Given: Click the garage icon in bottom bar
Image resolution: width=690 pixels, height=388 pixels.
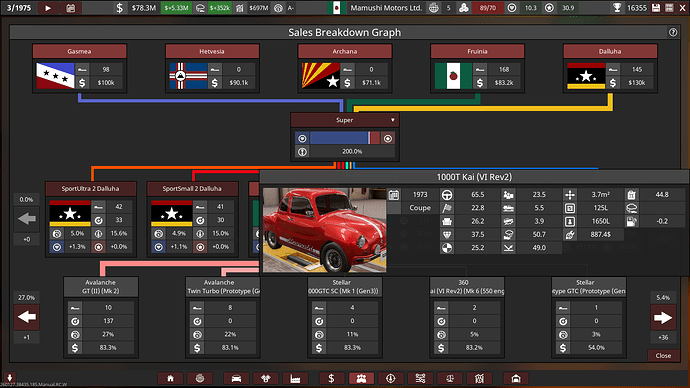Looking at the screenshot, I should (516, 378).
